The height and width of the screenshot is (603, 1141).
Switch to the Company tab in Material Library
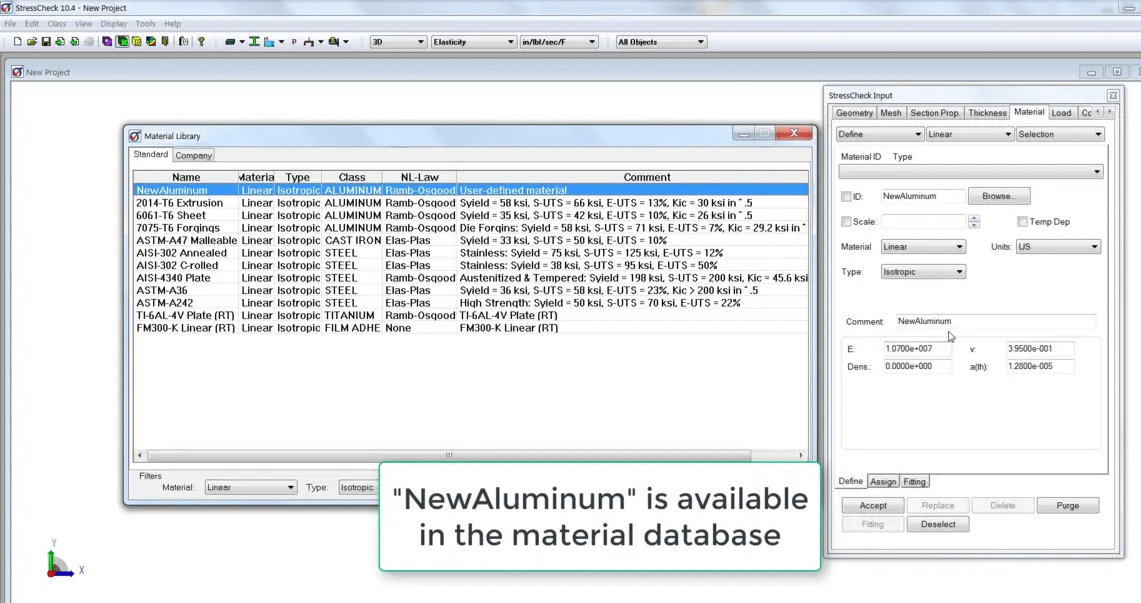pos(193,155)
